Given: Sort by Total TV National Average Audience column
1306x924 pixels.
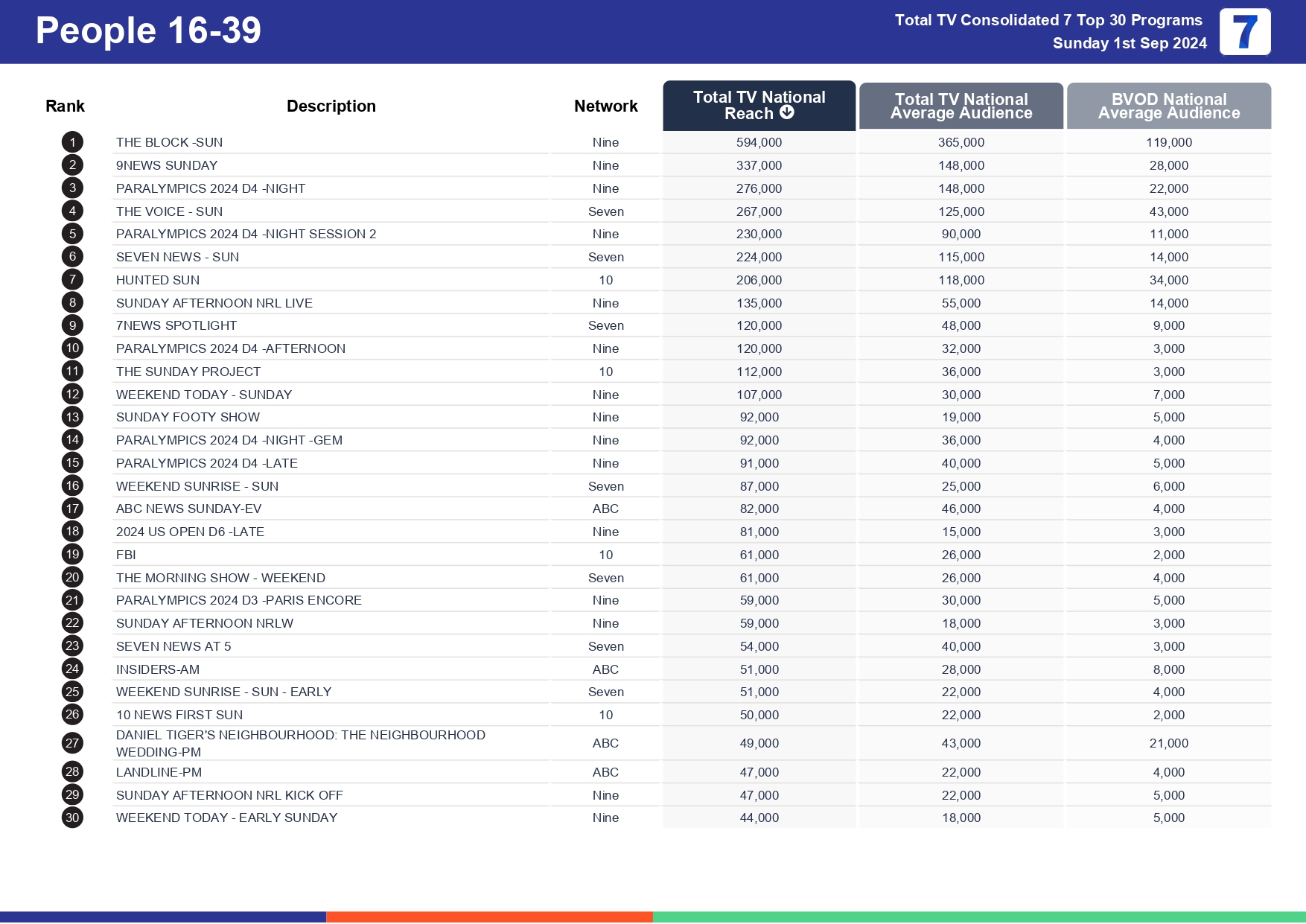Looking at the screenshot, I should 961,106.
